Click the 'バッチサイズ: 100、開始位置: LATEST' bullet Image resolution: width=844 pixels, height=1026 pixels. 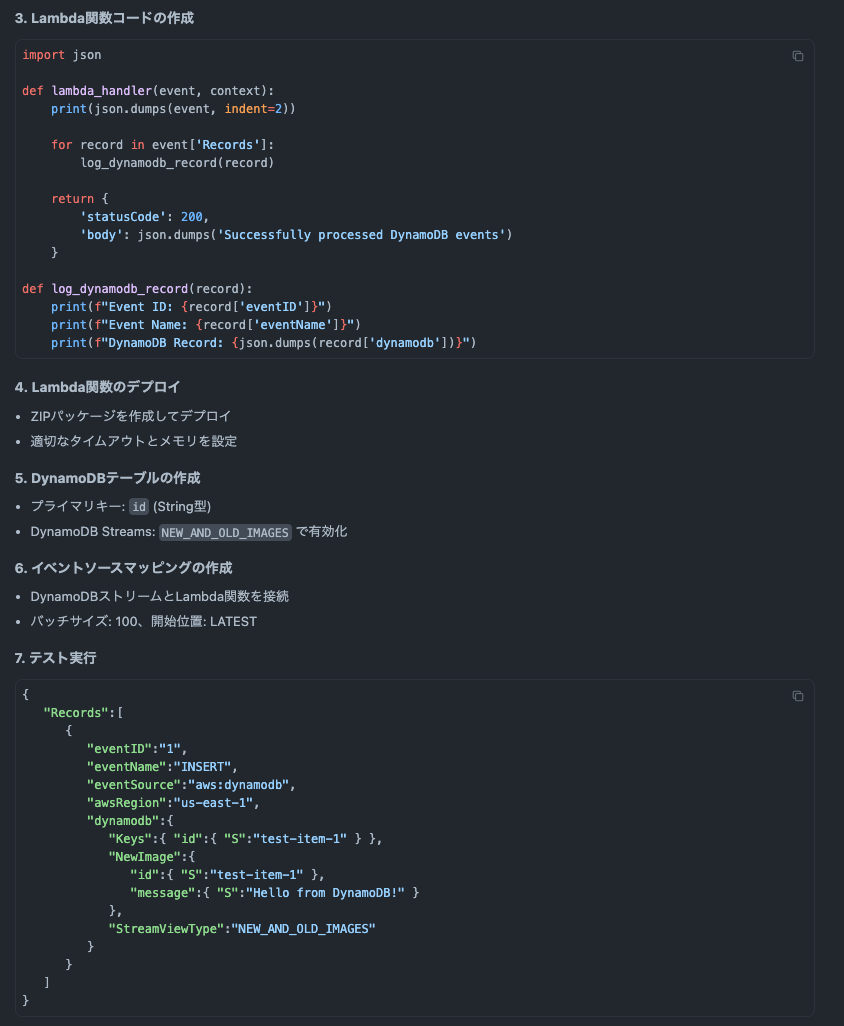tap(143, 621)
